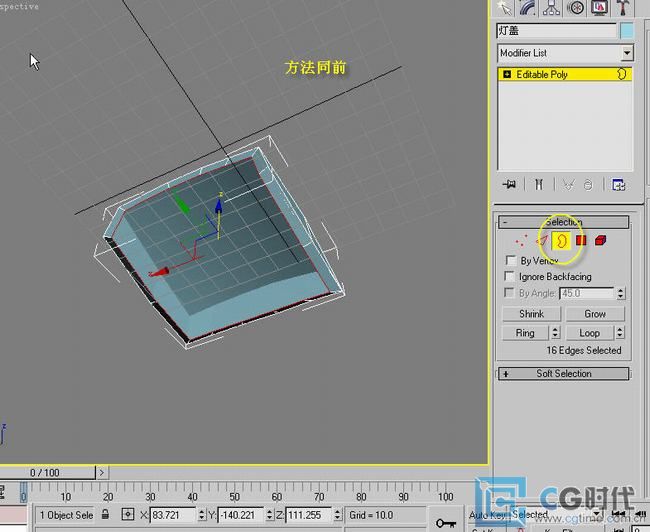
Task: Enable the By Vertex checkbox
Action: coord(511,260)
